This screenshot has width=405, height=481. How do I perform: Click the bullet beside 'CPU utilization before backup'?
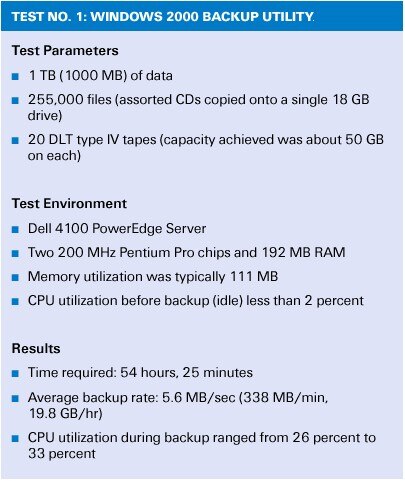click(x=15, y=301)
